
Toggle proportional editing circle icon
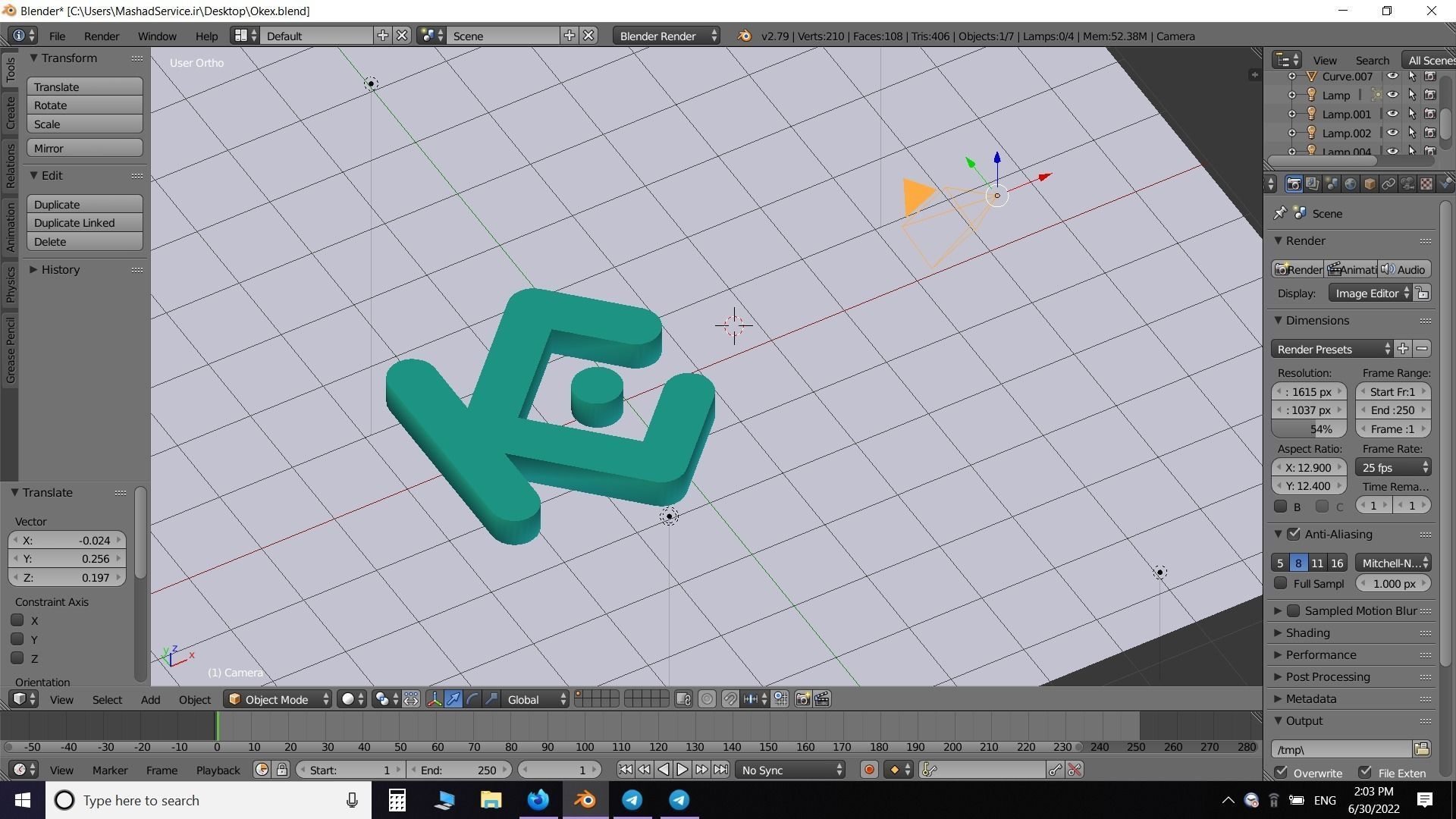707,699
